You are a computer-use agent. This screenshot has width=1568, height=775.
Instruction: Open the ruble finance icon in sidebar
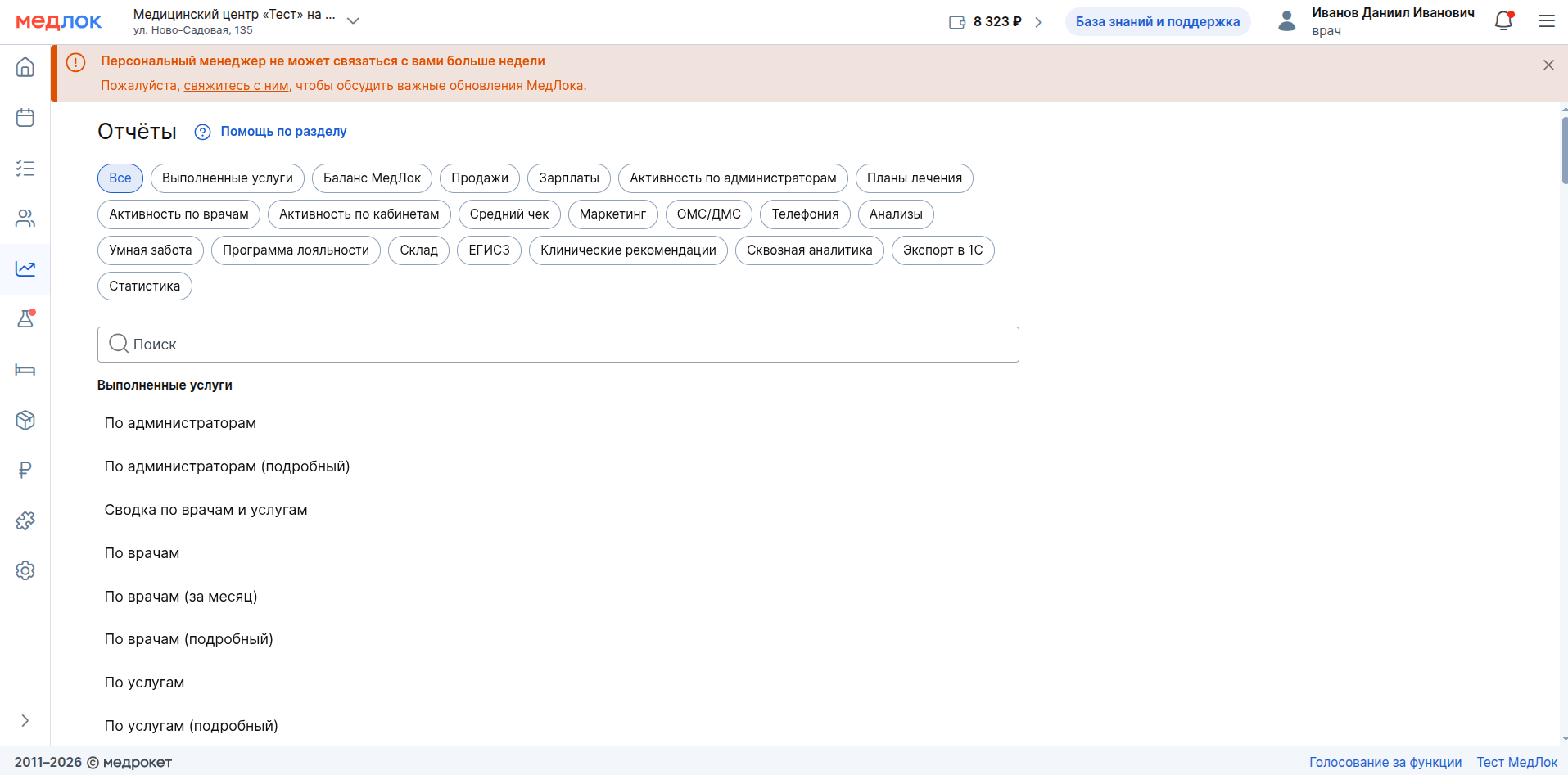[25, 471]
